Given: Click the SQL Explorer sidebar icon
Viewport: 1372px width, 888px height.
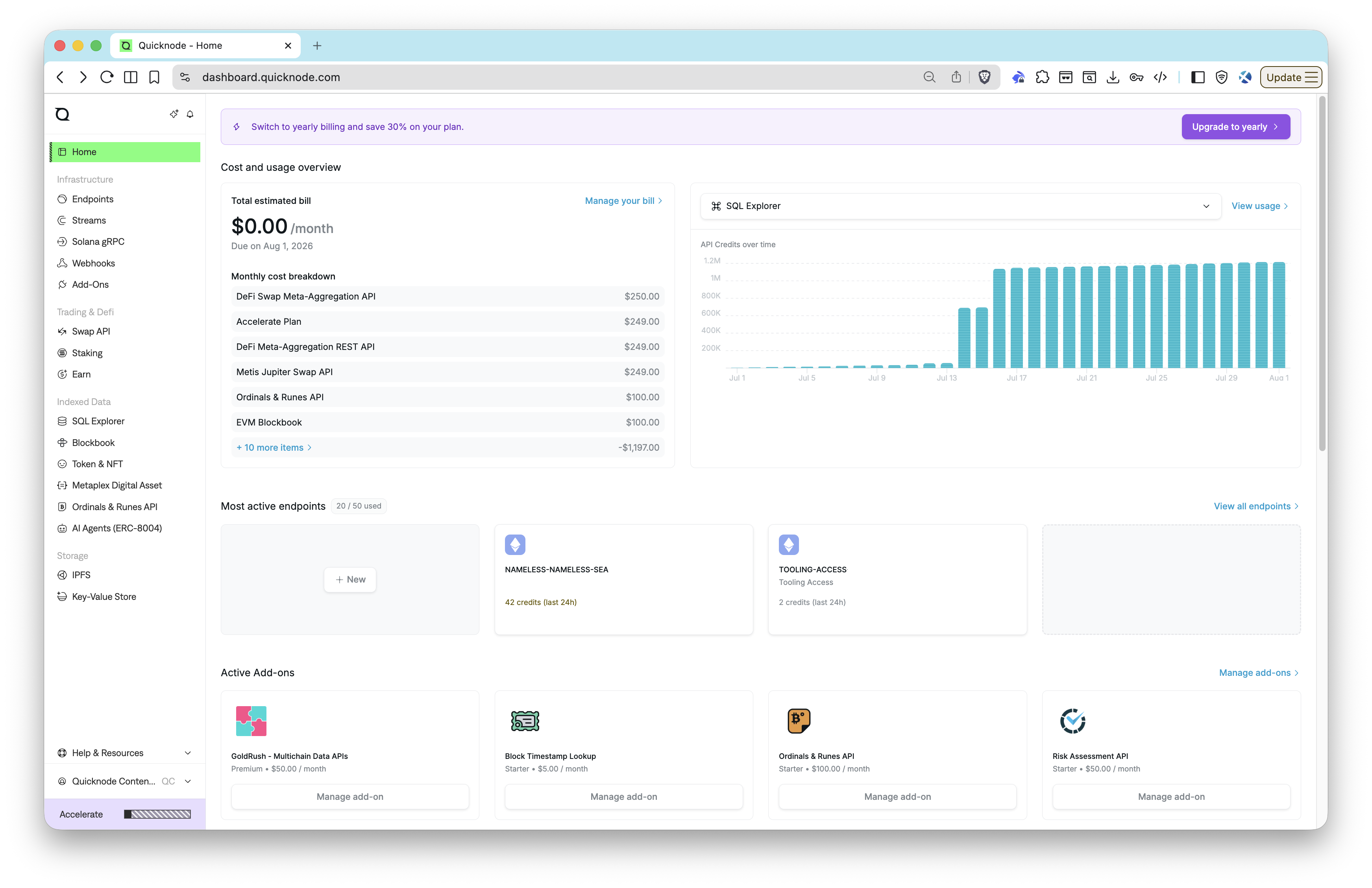Looking at the screenshot, I should coord(62,422).
